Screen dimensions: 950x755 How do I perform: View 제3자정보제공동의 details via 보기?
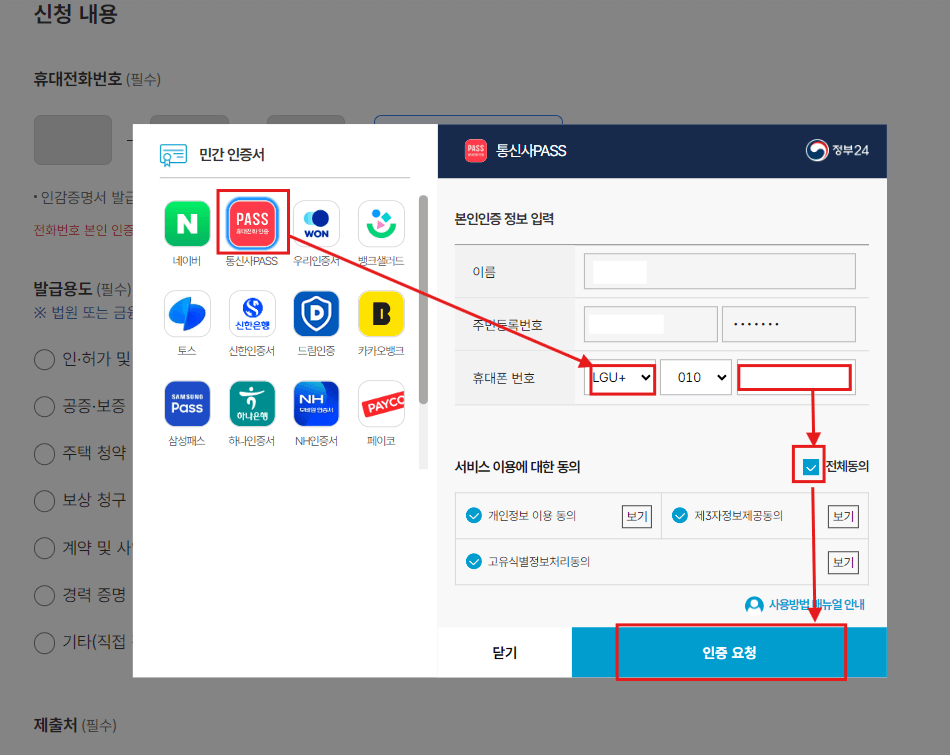click(x=843, y=516)
